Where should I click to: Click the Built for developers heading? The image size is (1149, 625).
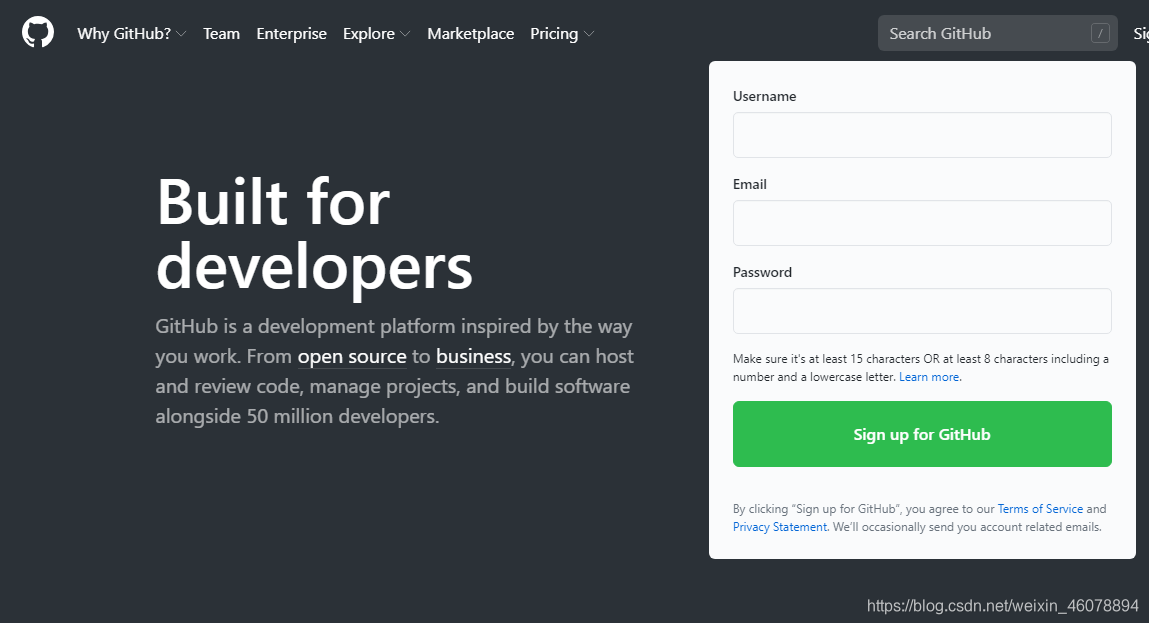[x=314, y=234]
